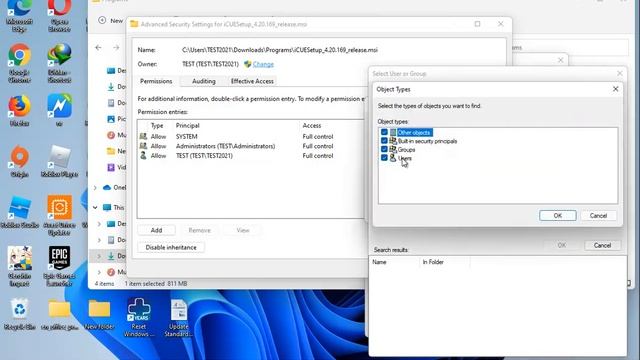Open the Recycle Bin

[19, 314]
